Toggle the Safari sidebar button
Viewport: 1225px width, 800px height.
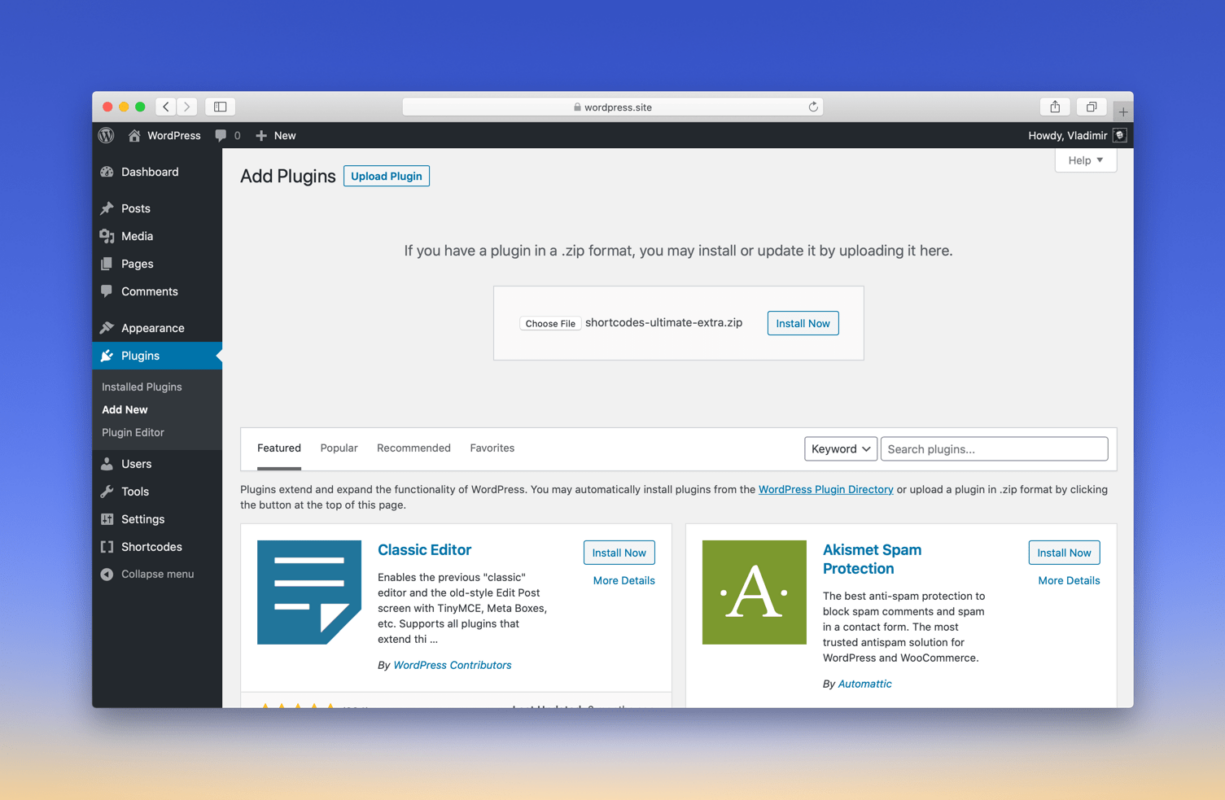220,107
